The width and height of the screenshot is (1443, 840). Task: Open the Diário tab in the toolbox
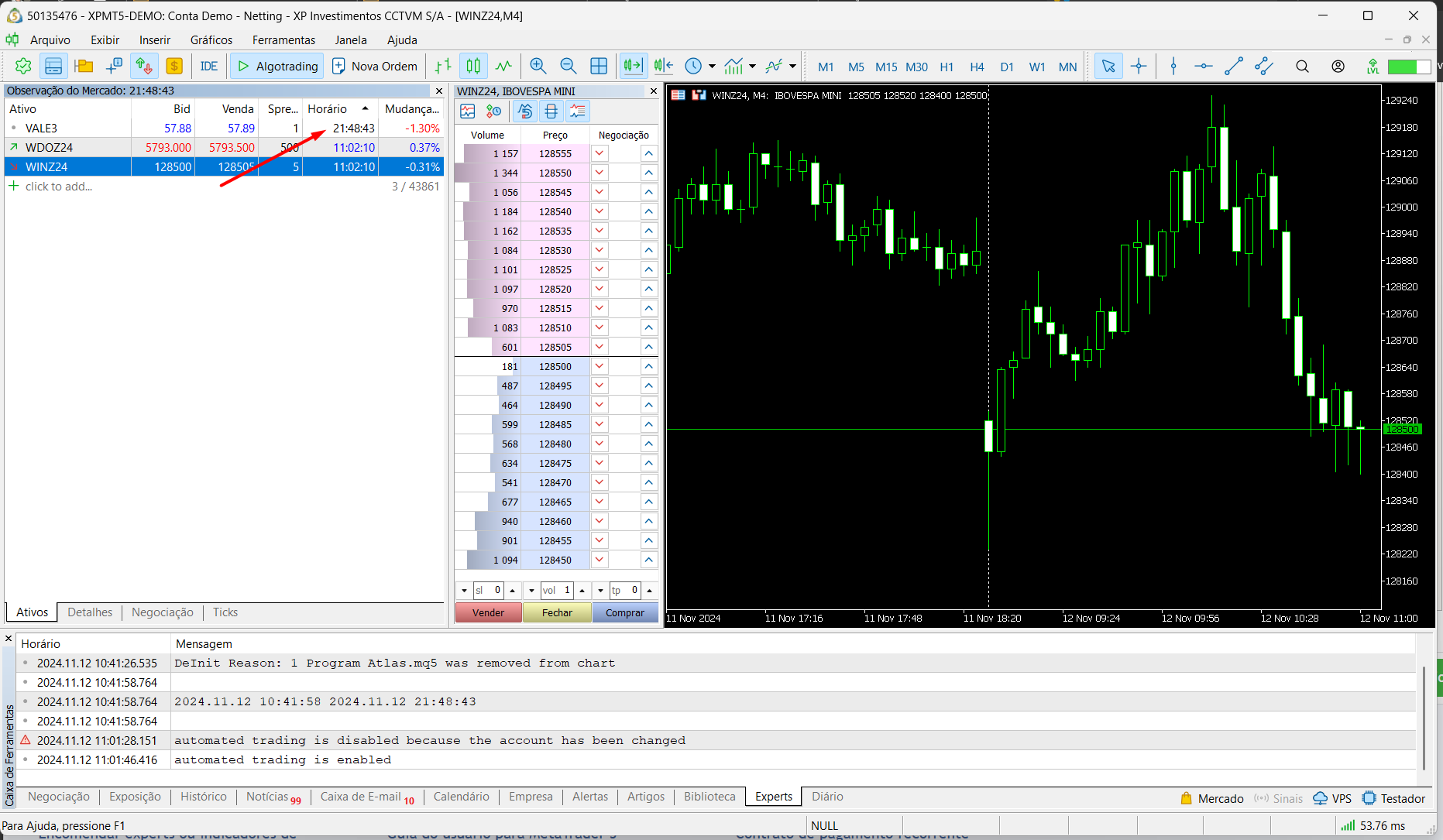pyautogui.click(x=827, y=797)
